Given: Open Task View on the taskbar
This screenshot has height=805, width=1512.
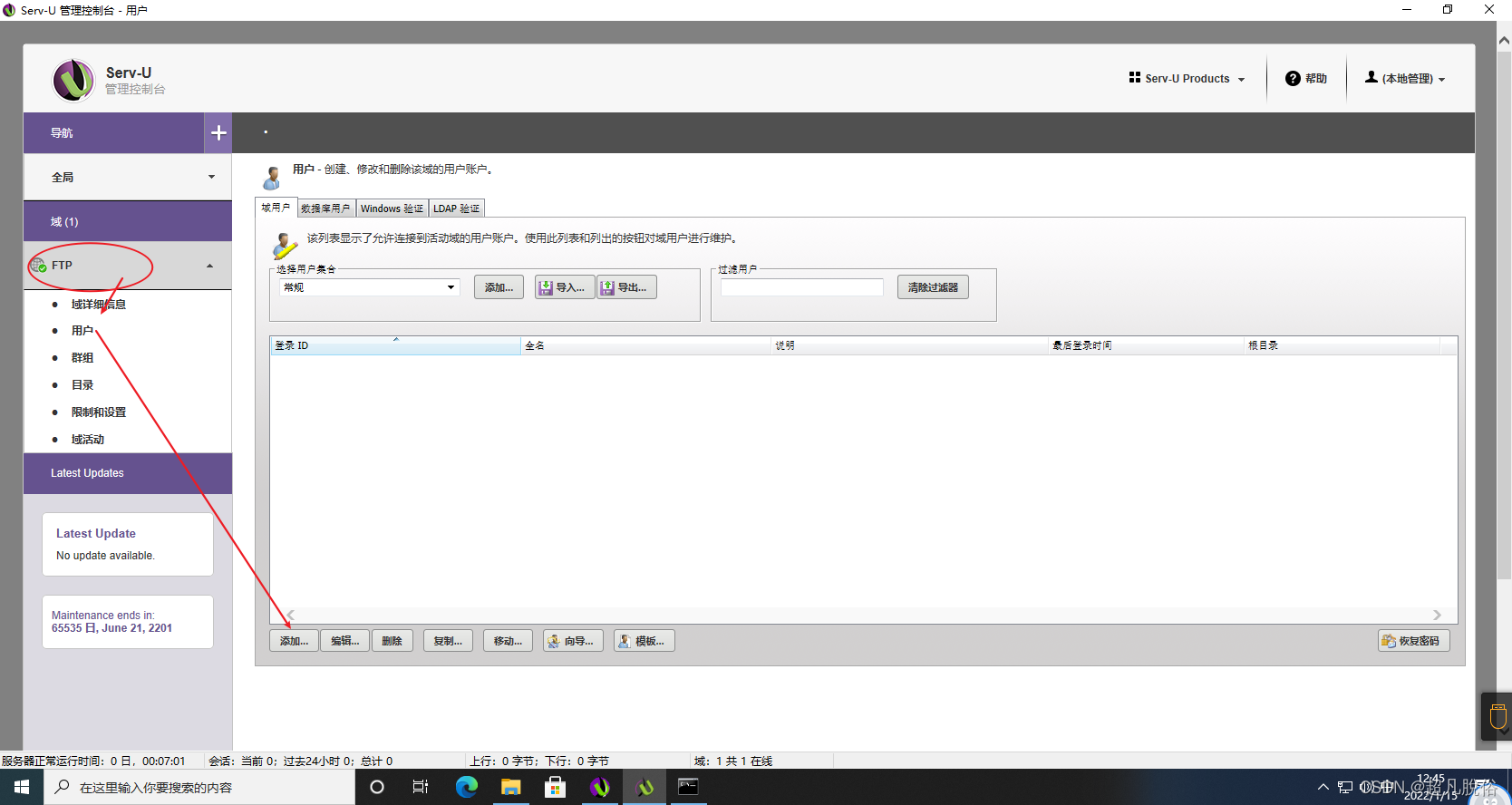Looking at the screenshot, I should point(421,787).
